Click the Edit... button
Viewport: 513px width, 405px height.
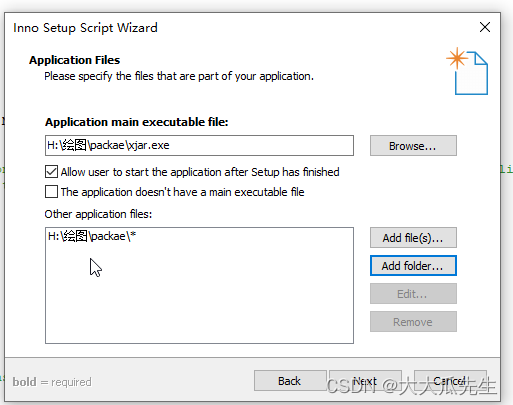(x=413, y=294)
